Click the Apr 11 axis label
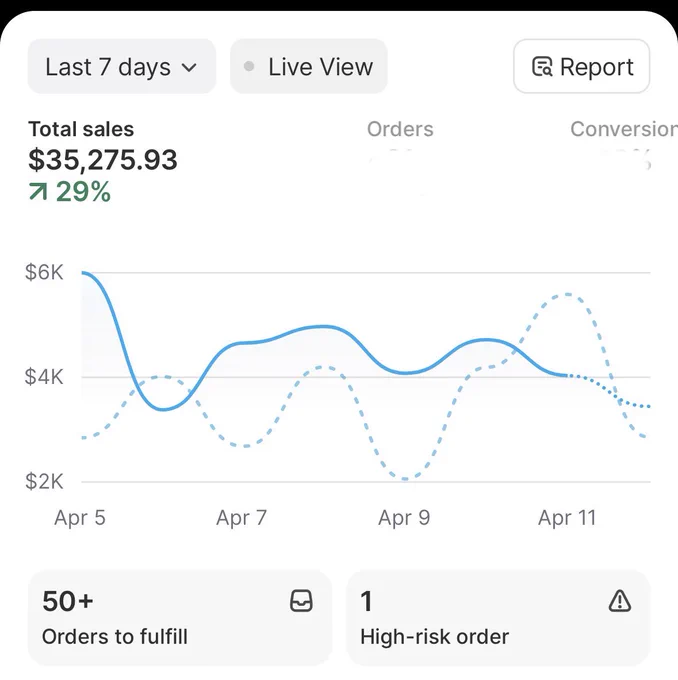Image resolution: width=678 pixels, height=680 pixels. (567, 518)
